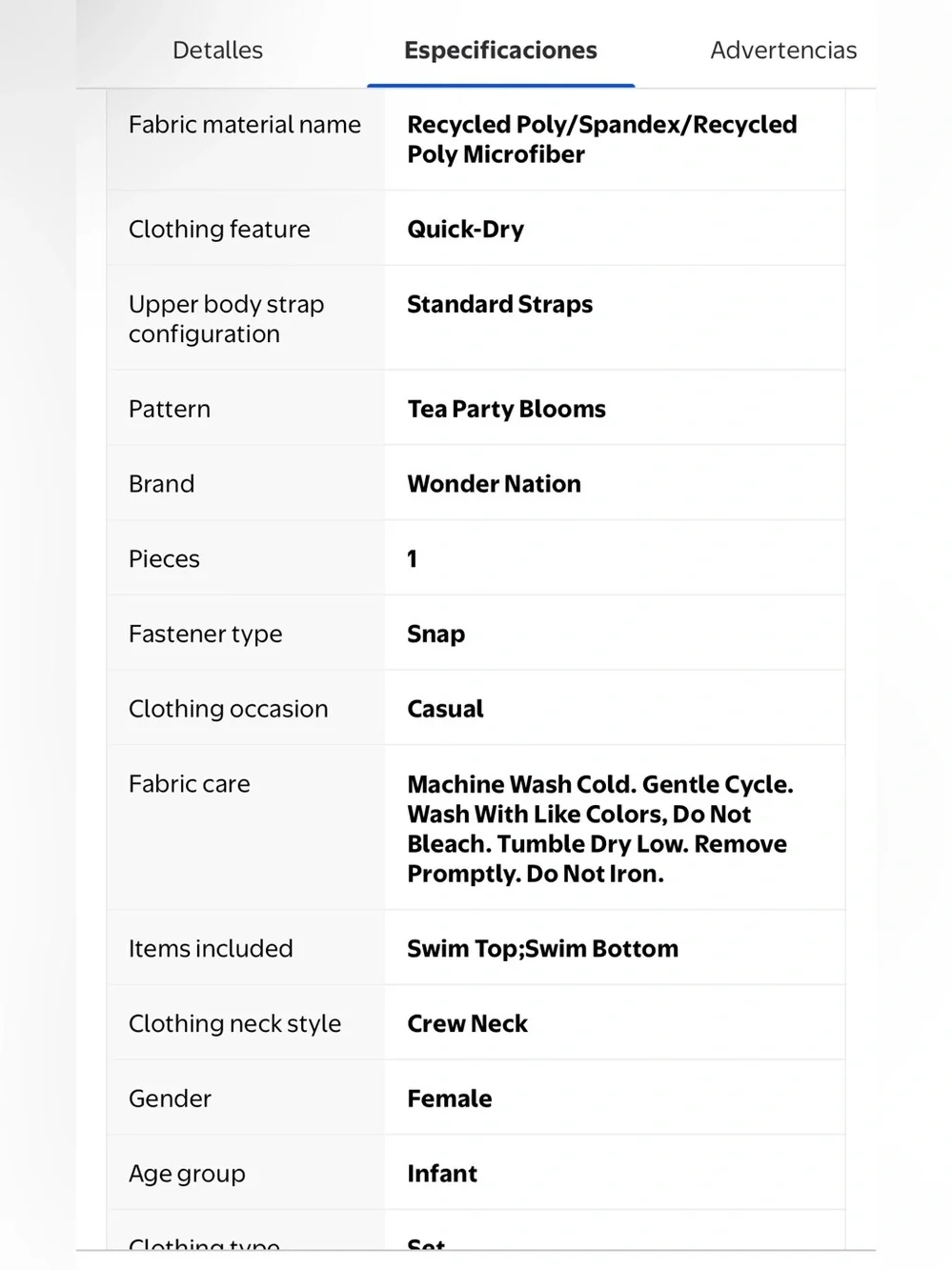This screenshot has height=1270, width=952.
Task: Click the Female gender value
Action: point(449,1099)
